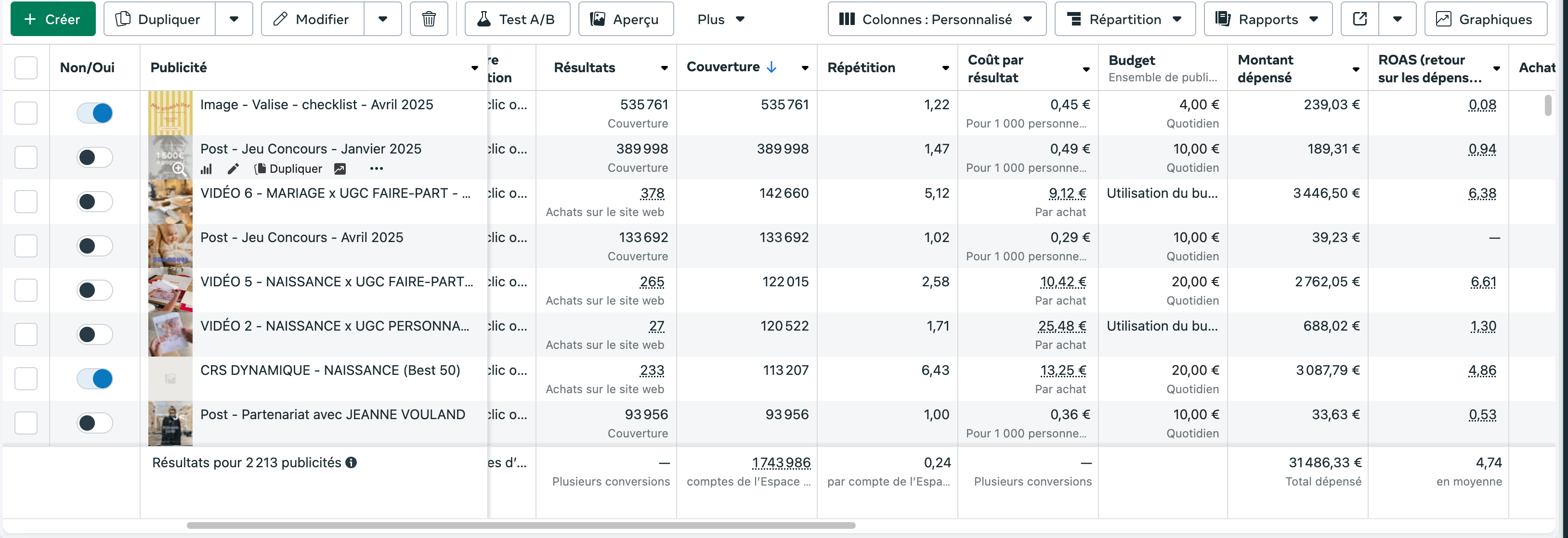Open the Rapports menu

[x=1267, y=19]
